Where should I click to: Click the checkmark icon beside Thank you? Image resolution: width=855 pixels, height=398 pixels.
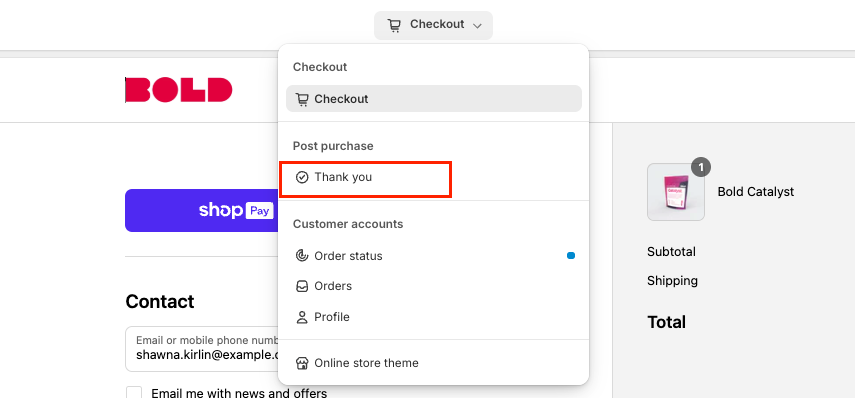302,177
